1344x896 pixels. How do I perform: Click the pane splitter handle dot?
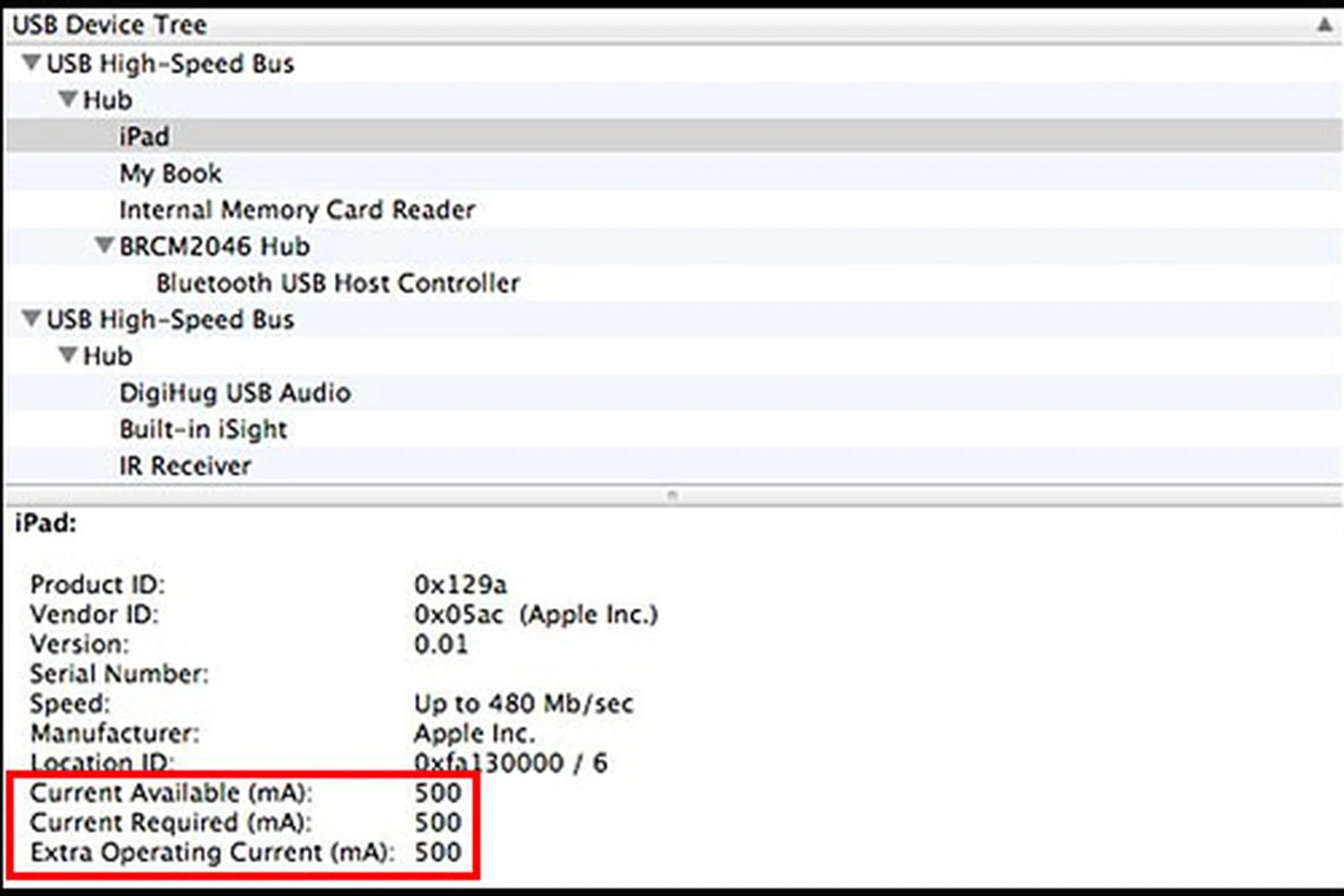point(672,496)
